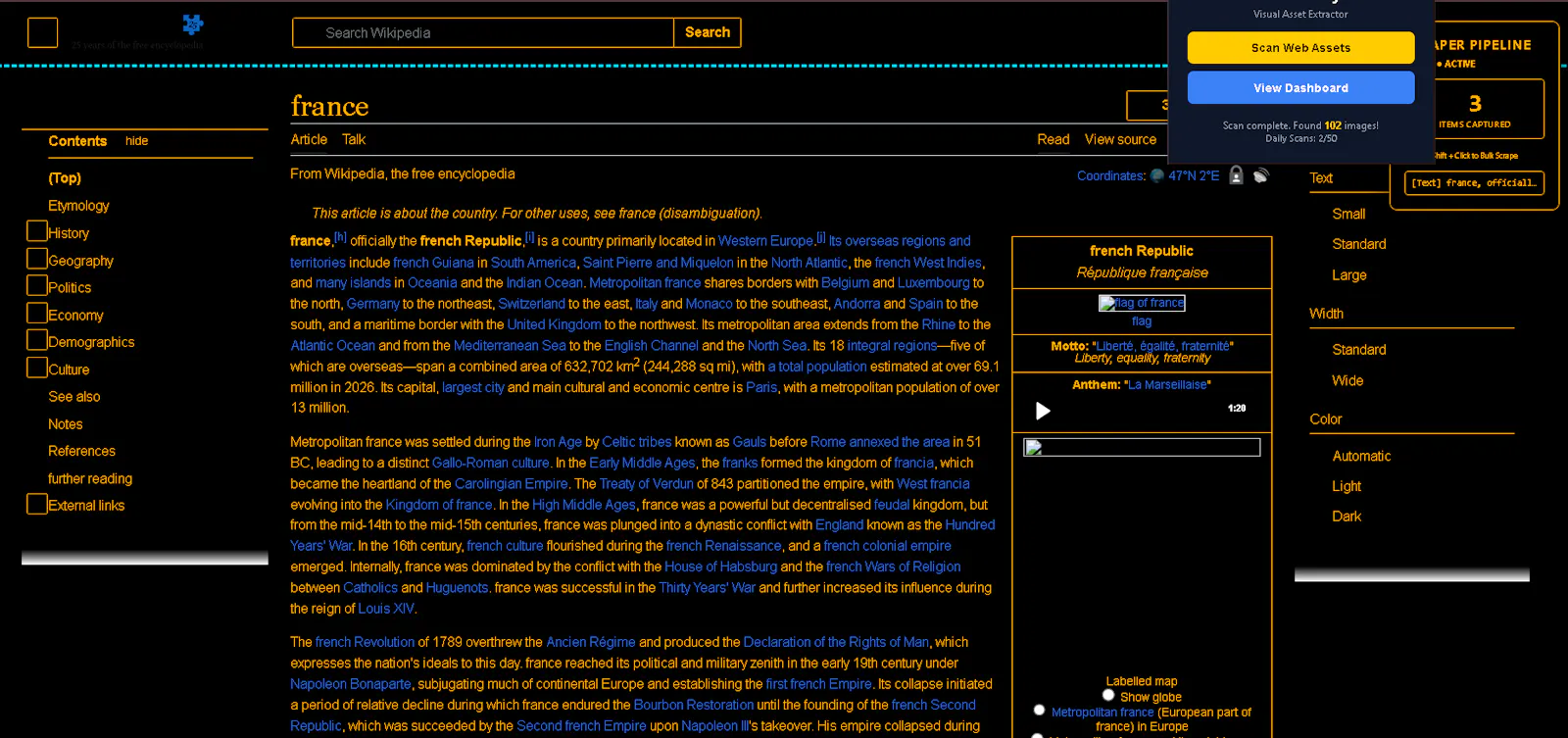Open the Iron Age link
The image size is (1568, 738).
coord(558,442)
